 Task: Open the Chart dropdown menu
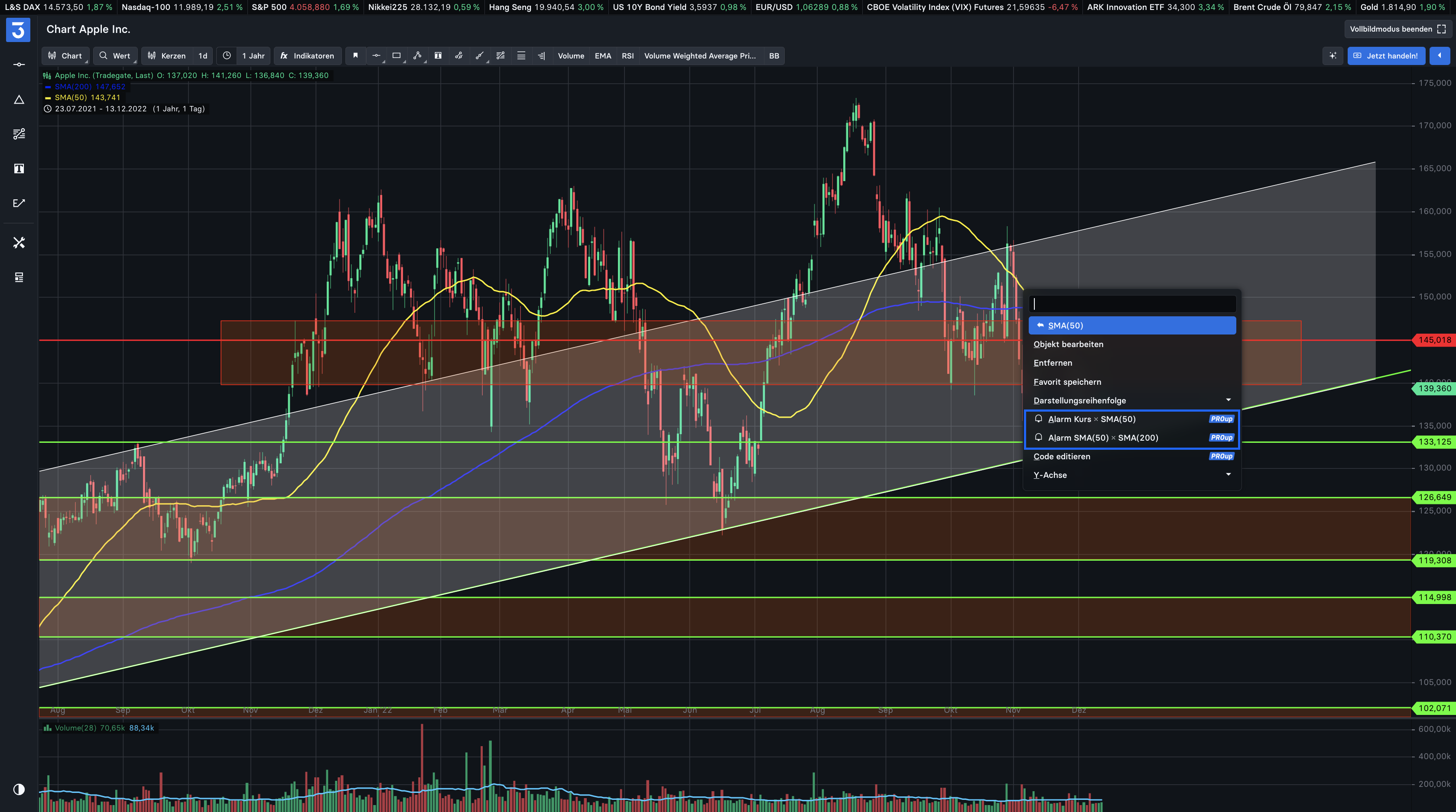(65, 55)
